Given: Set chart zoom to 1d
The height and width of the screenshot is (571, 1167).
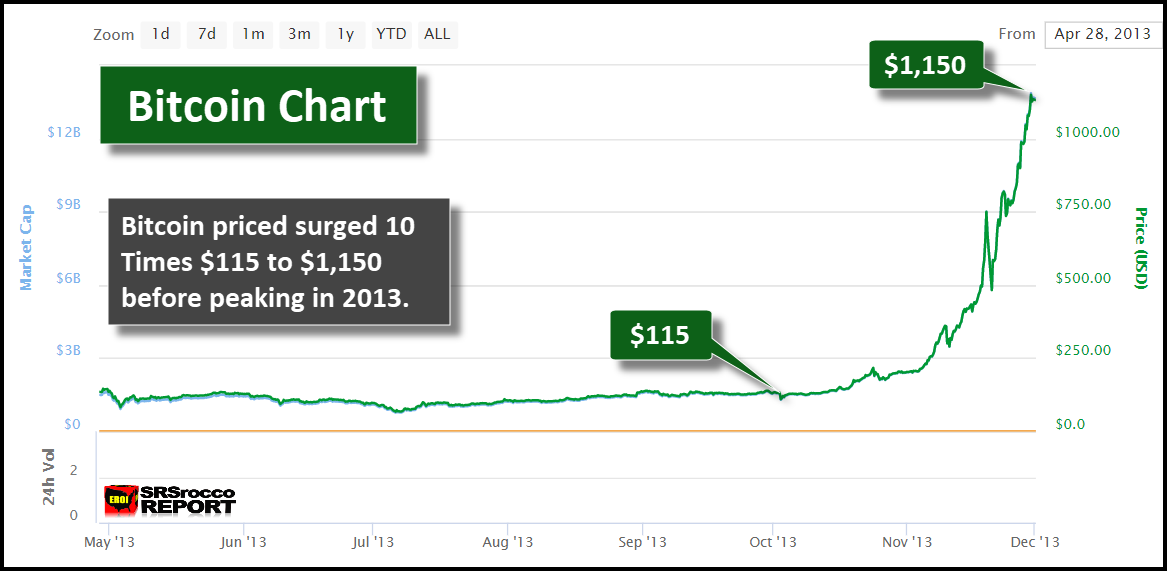Looking at the screenshot, I should point(160,34).
